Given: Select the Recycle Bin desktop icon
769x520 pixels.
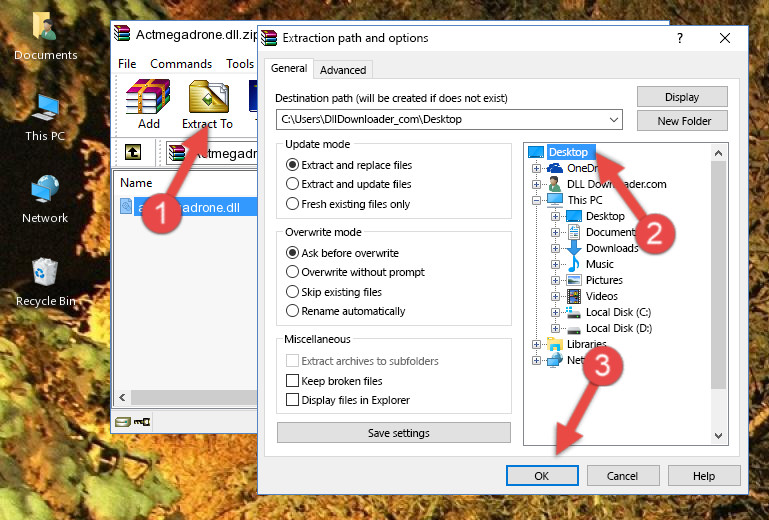Looking at the screenshot, I should point(45,282).
